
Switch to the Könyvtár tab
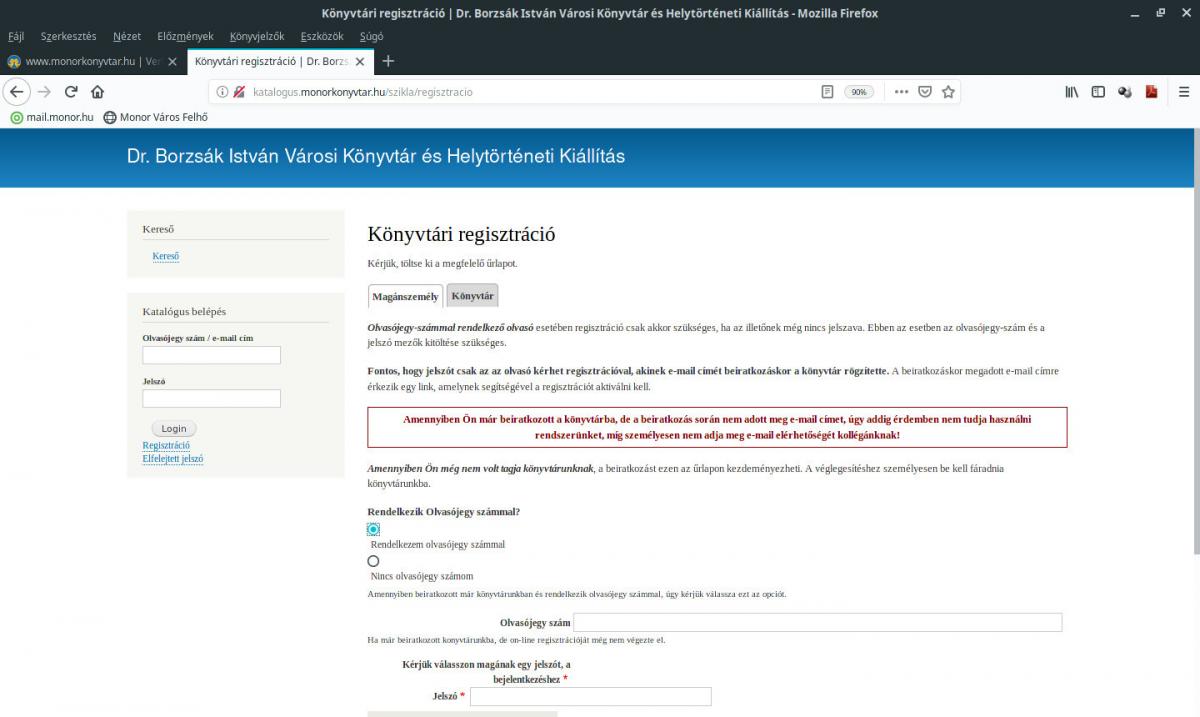(x=472, y=296)
